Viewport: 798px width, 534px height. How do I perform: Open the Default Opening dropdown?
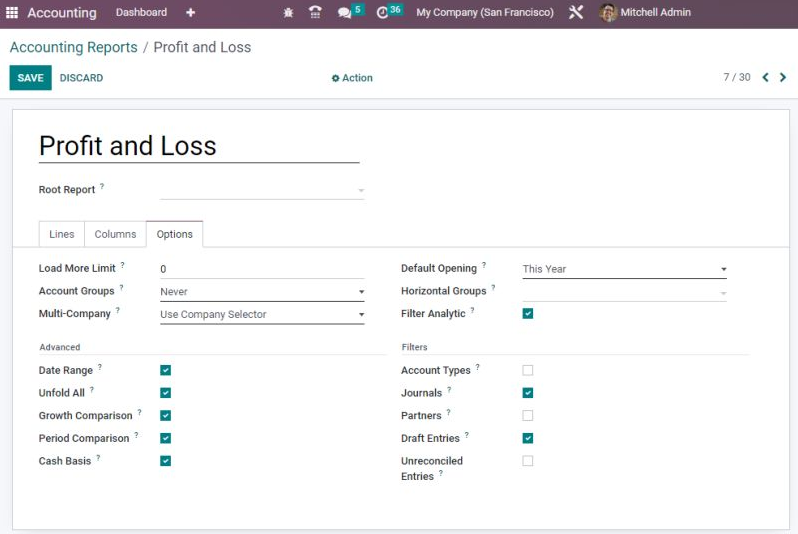[624, 269]
